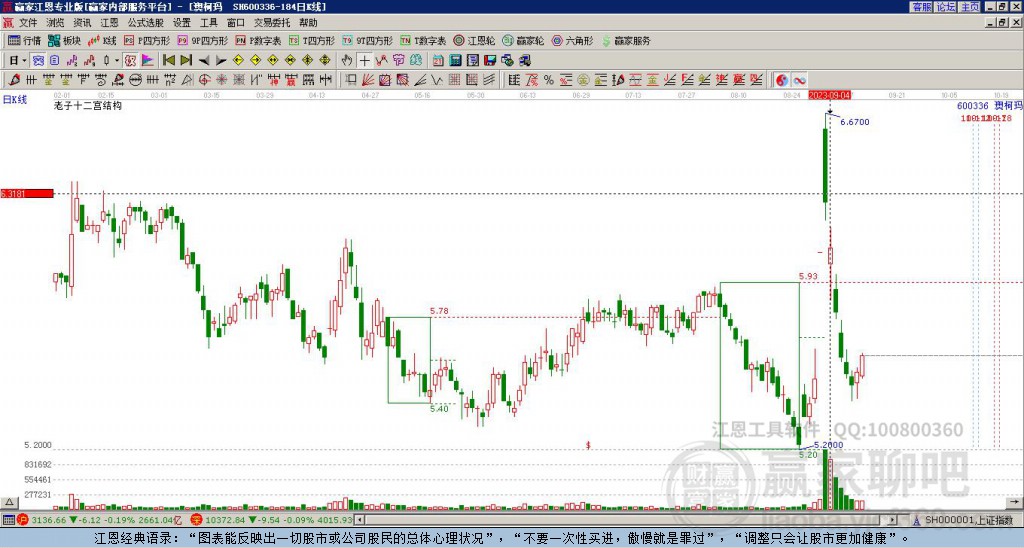The image size is (1024, 548).
Task: Click the red flag chart icon
Action: click(x=148, y=60)
